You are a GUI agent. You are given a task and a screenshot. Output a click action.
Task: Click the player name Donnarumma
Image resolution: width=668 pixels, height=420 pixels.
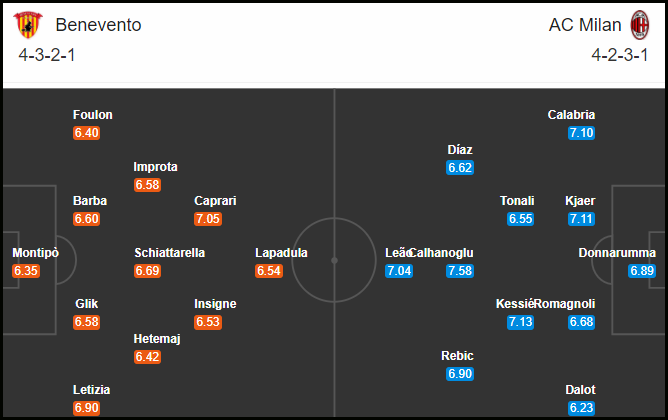[x=617, y=253]
